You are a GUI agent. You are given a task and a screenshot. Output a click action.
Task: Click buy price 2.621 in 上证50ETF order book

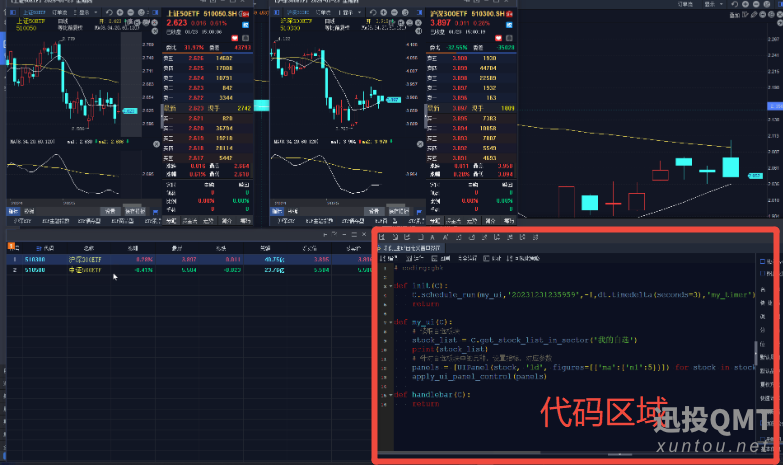[x=196, y=118]
